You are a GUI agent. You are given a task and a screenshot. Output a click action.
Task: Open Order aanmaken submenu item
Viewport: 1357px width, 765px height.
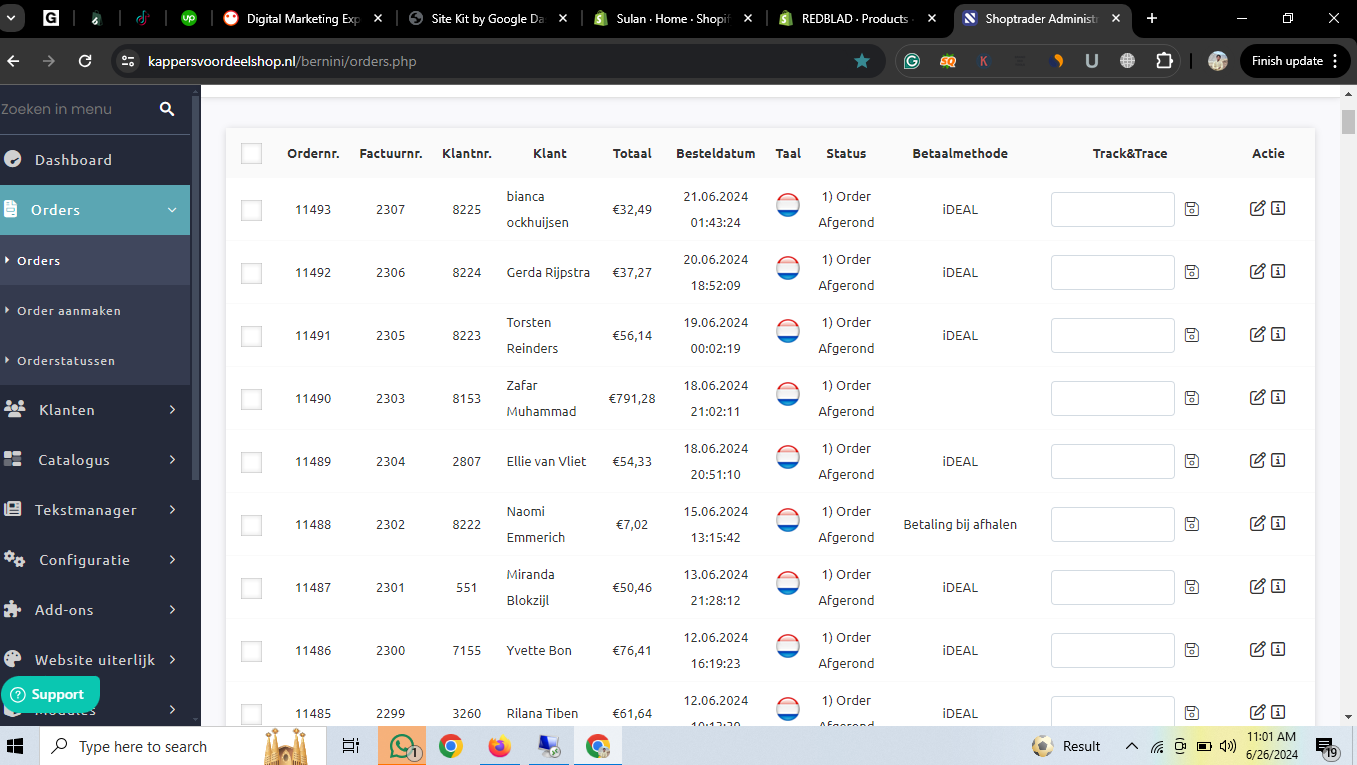(x=69, y=311)
